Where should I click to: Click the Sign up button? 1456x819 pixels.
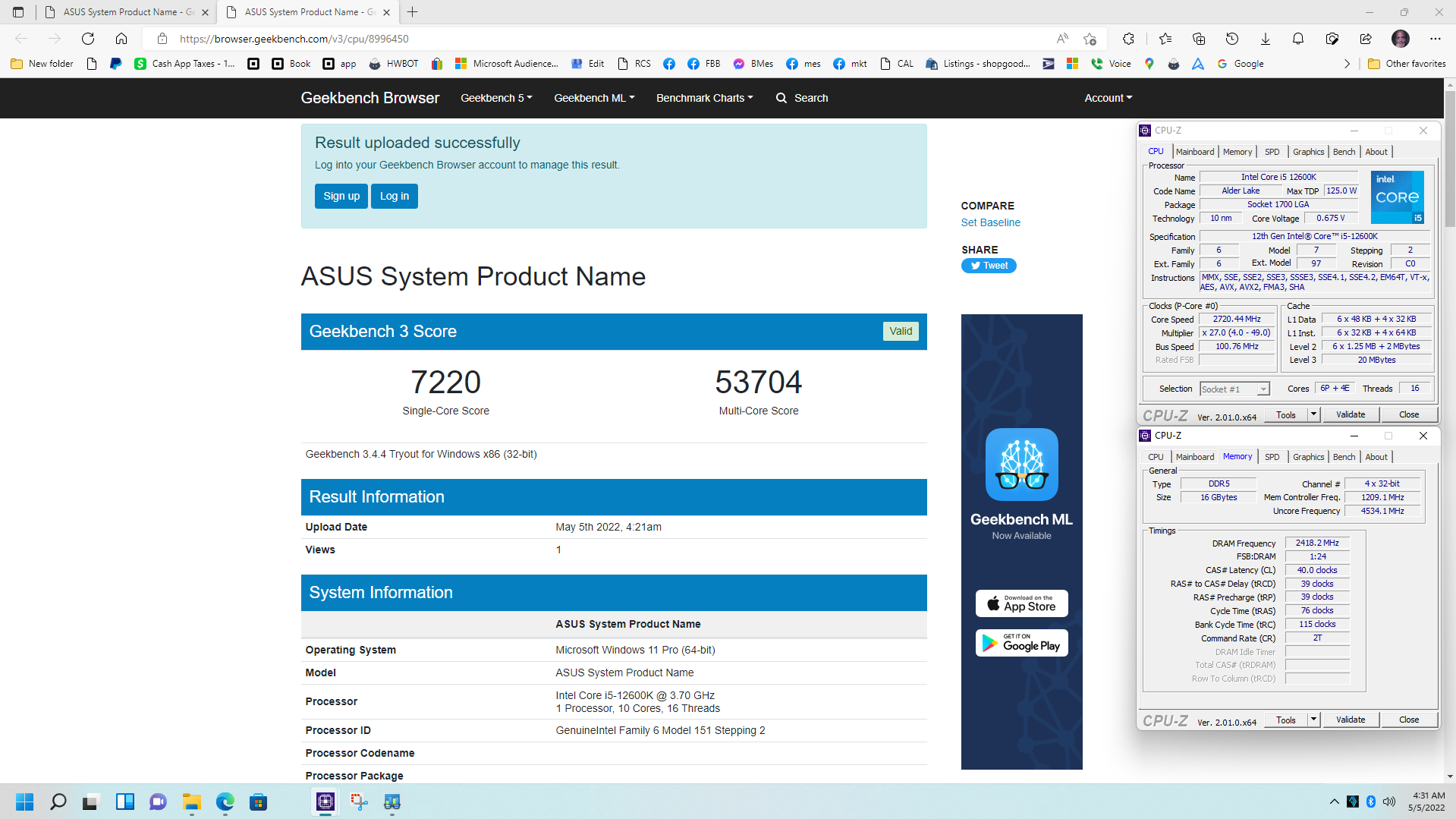[341, 196]
